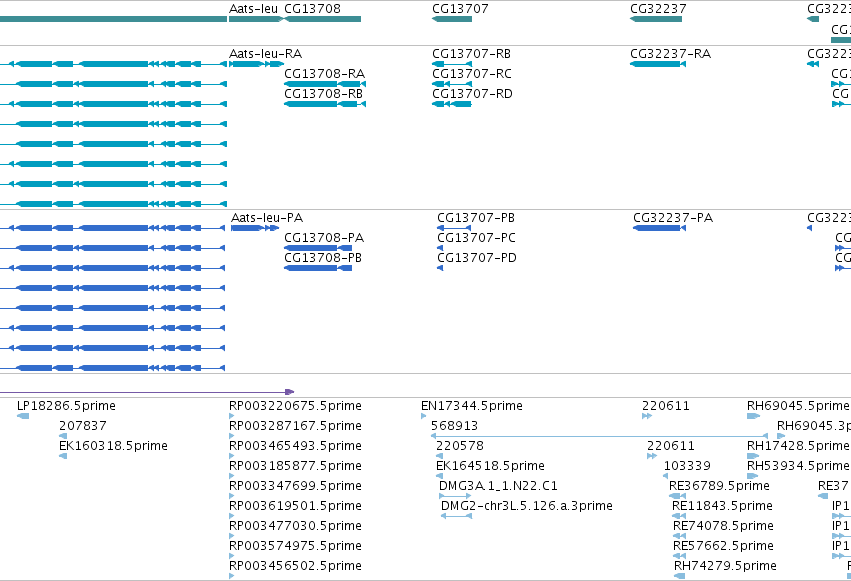851x581 pixels.
Task: Click the RE36789.5prime EST label
Action: [x=719, y=486]
